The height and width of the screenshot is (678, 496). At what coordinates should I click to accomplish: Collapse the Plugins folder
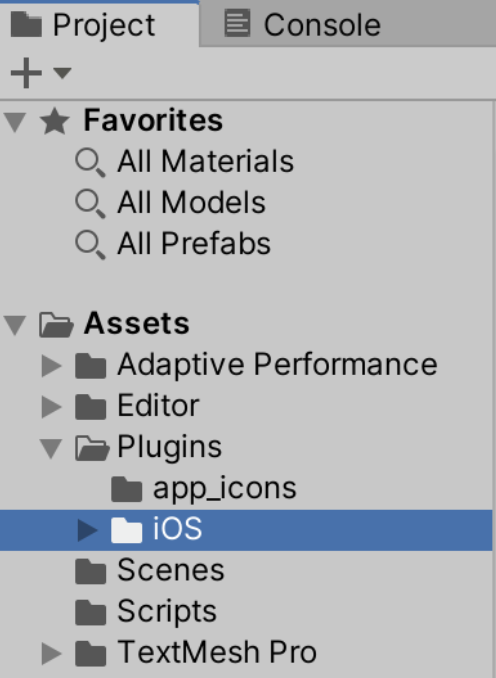click(51, 448)
